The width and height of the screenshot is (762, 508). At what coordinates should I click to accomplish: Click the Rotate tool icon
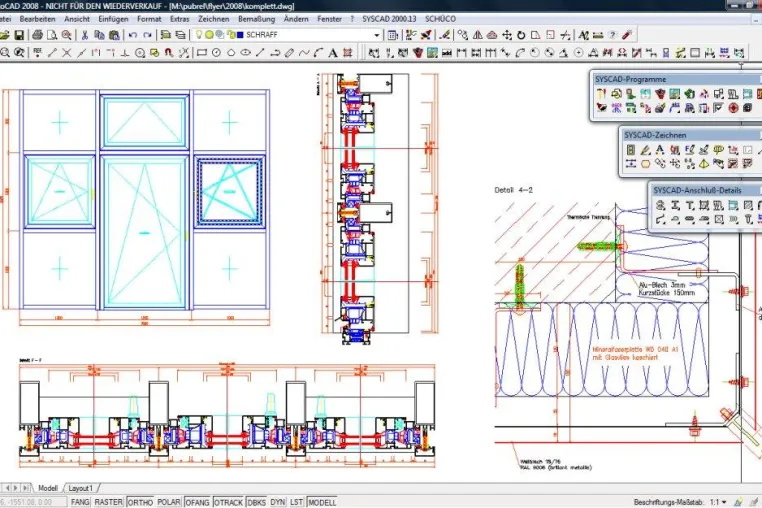click(521, 35)
